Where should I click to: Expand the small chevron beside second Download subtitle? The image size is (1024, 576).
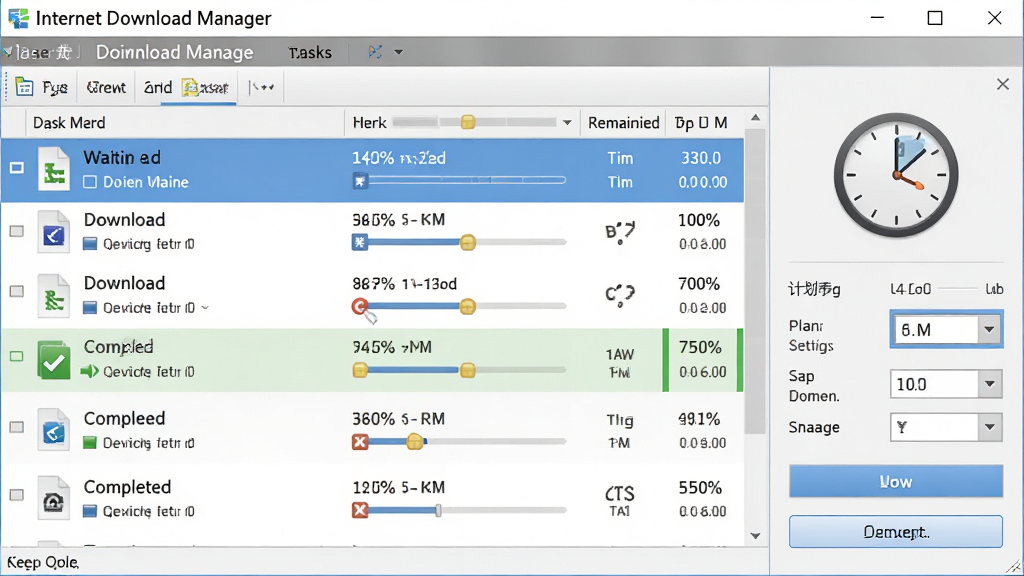pyautogui.click(x=205, y=308)
